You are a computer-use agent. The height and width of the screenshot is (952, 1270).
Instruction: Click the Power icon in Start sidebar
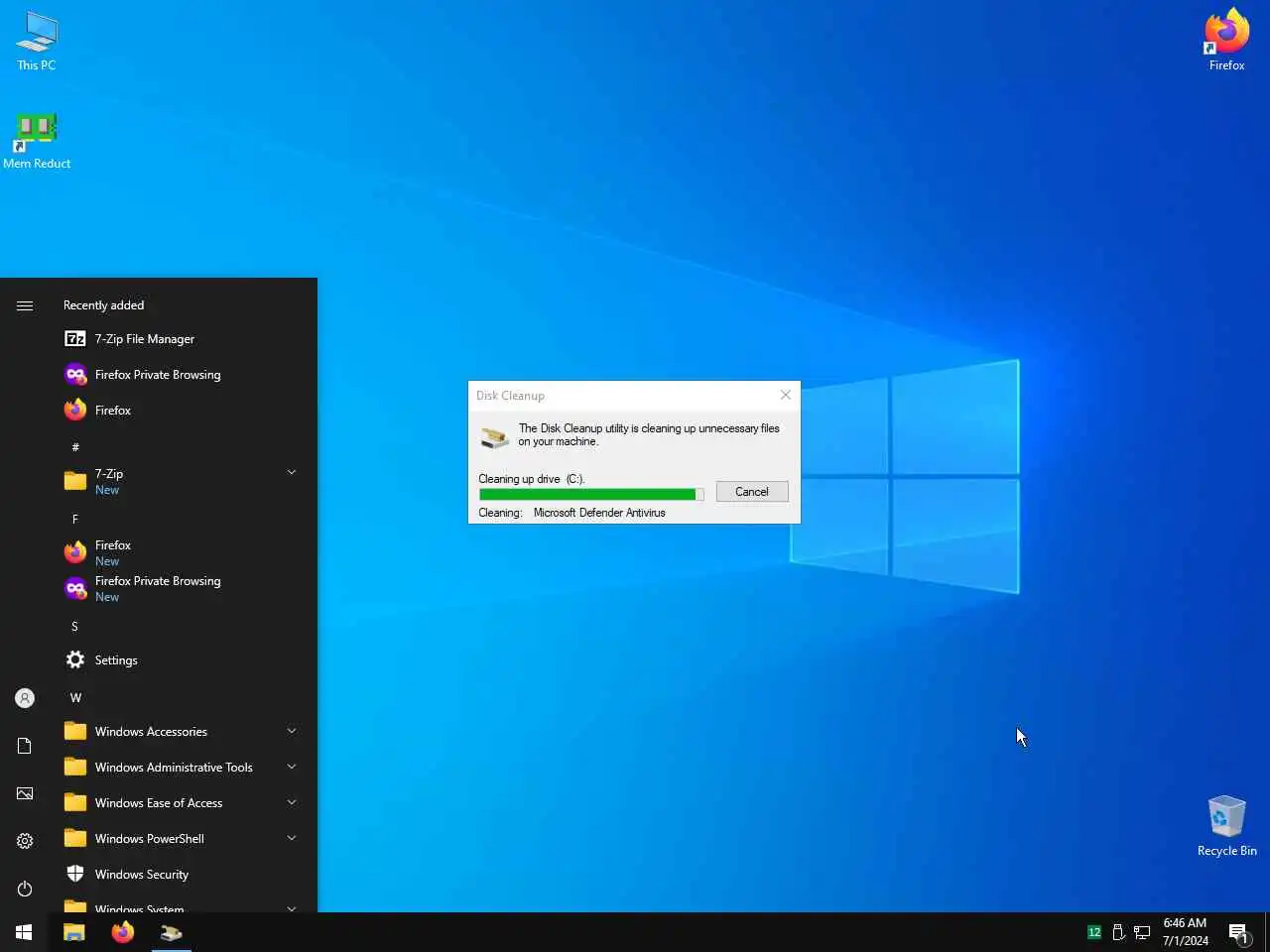tap(25, 889)
